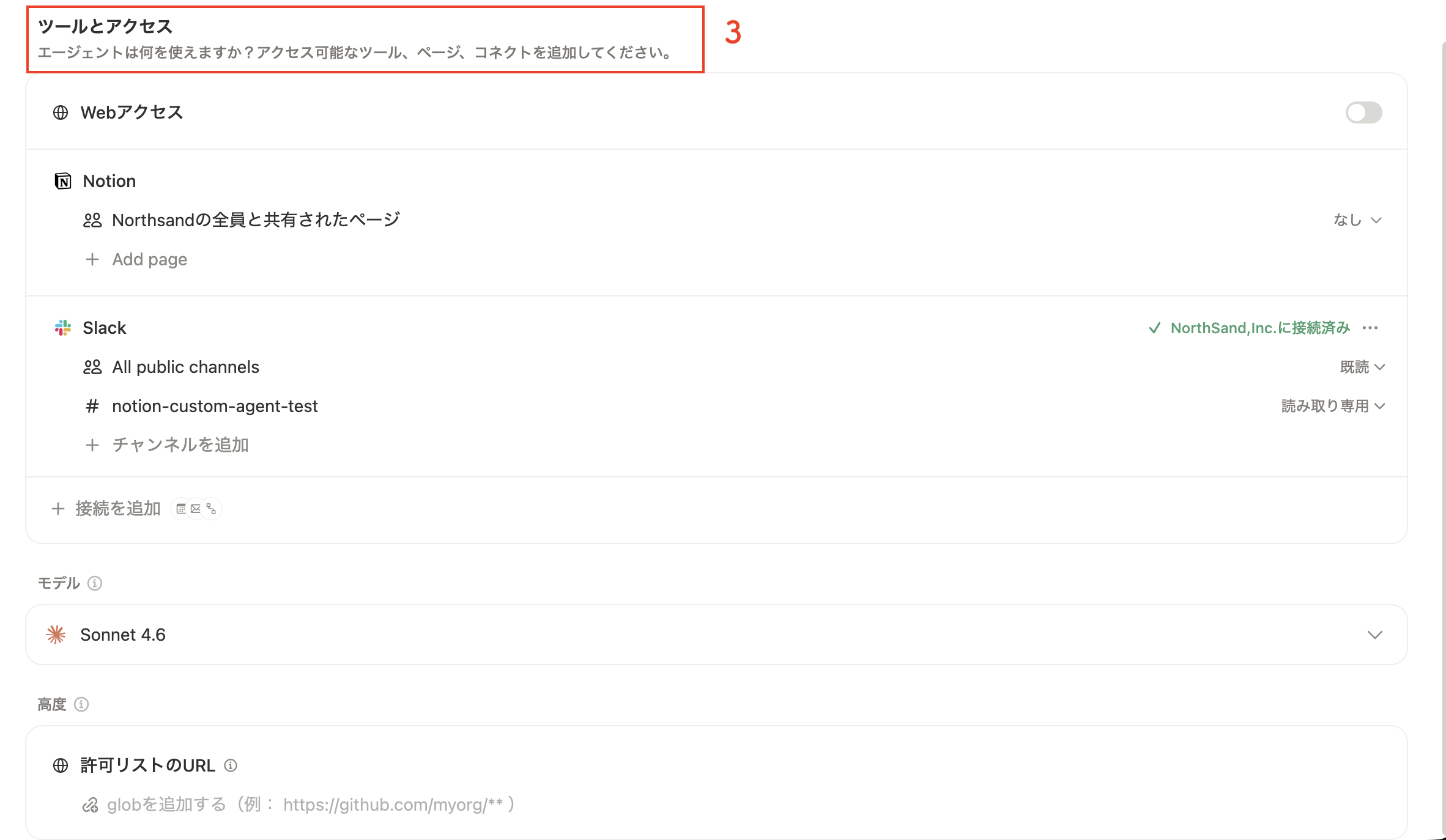The width and height of the screenshot is (1446, 840).
Task: Expand the Sonnet 4.6 model selector
Action: 1374,635
